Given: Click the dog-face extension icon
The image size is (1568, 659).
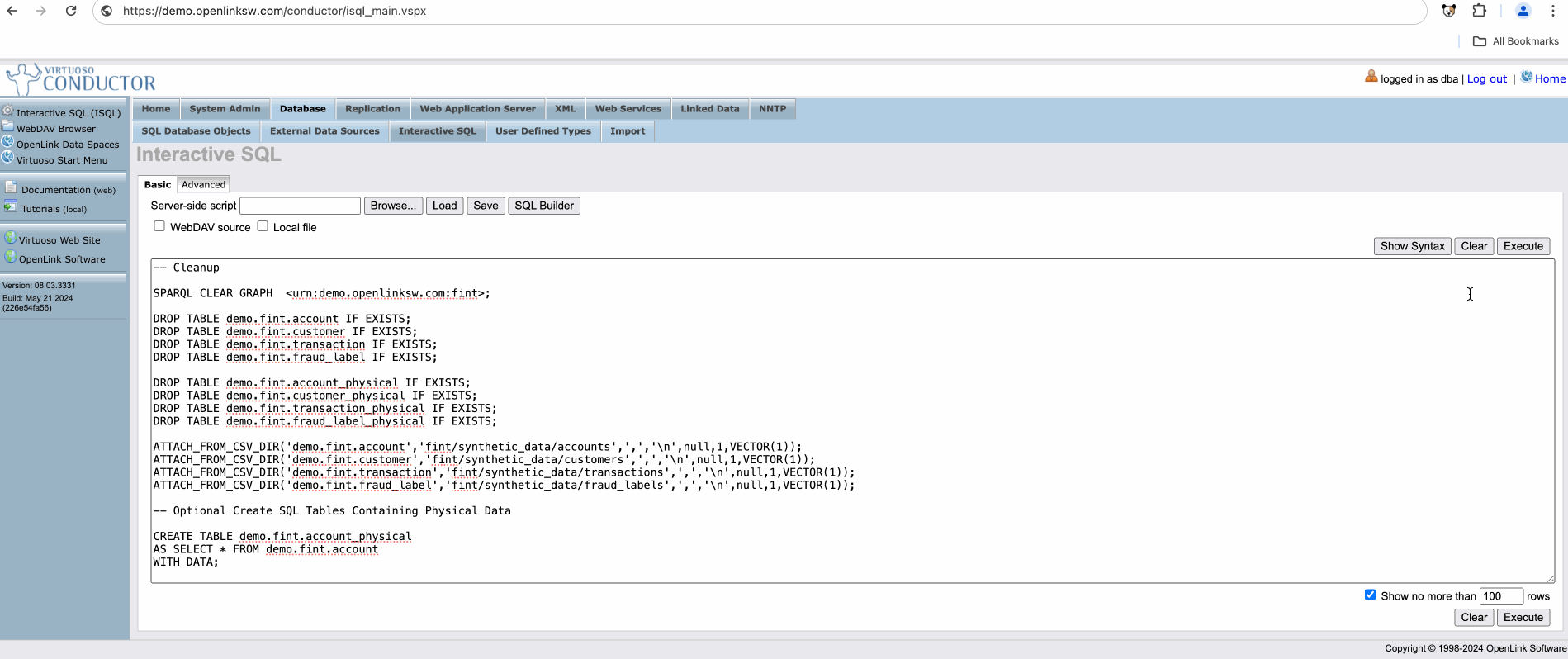Looking at the screenshot, I should coord(1449,11).
